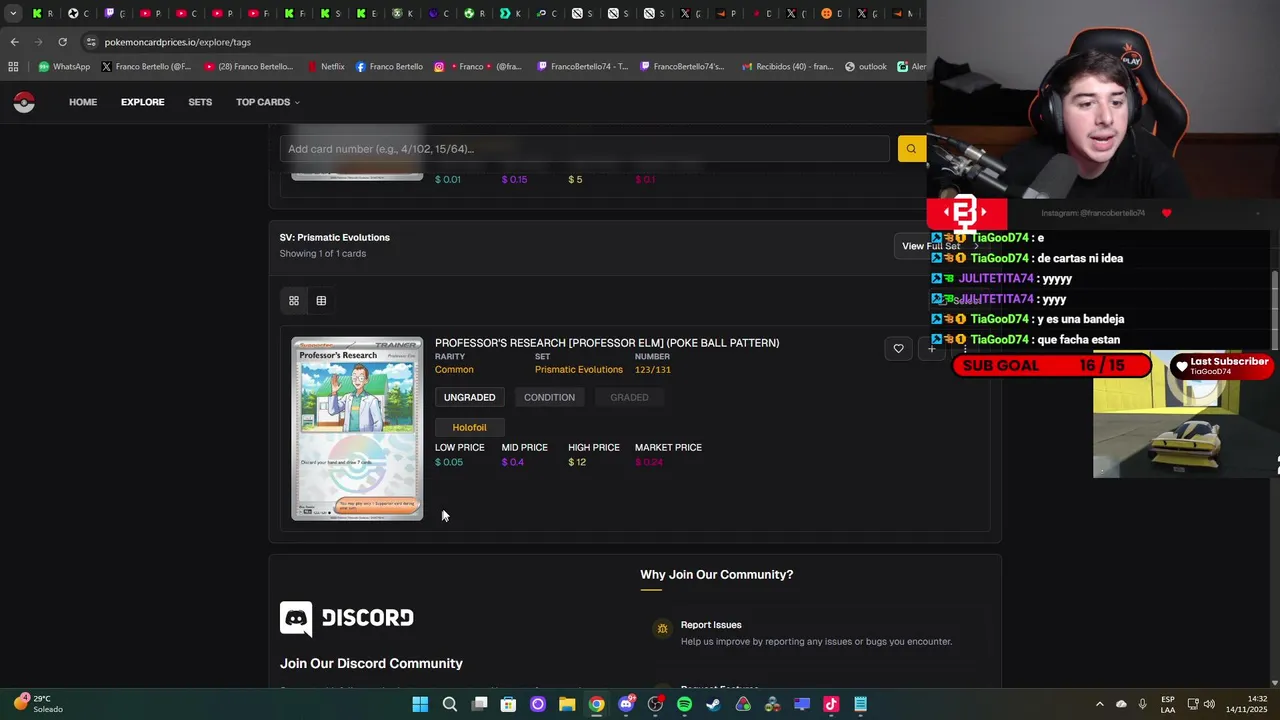Click the $ 12 high price value
The image size is (1280, 720).
(577, 462)
